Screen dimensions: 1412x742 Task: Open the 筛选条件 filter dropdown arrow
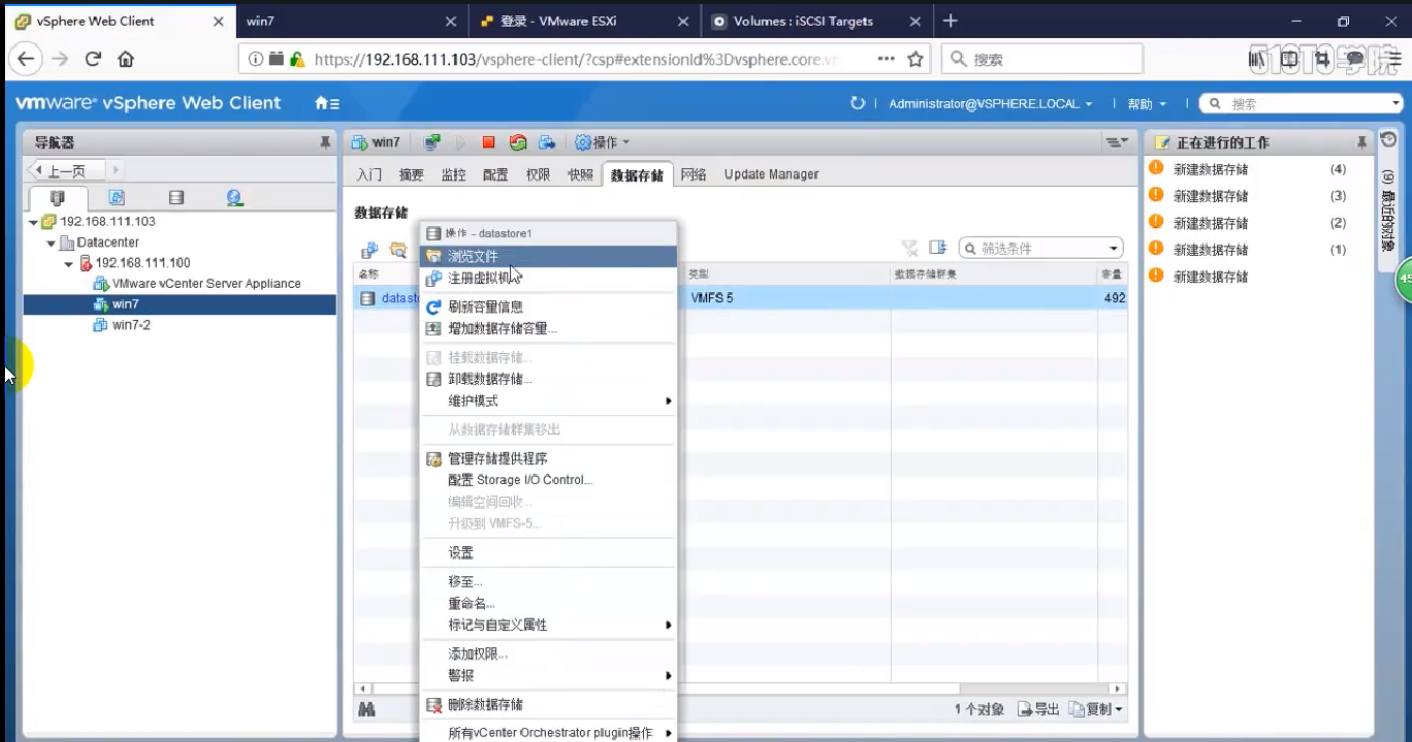(x=1114, y=248)
